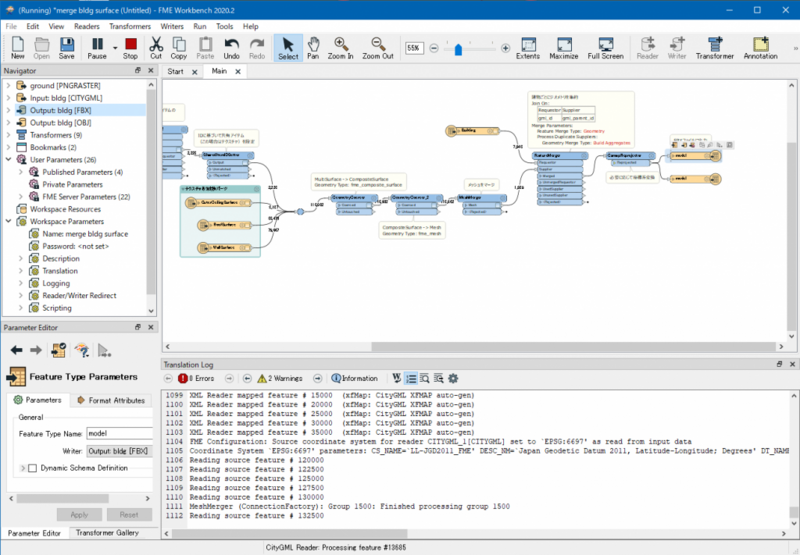Switch to Transformer Gallery tab

coord(107,533)
